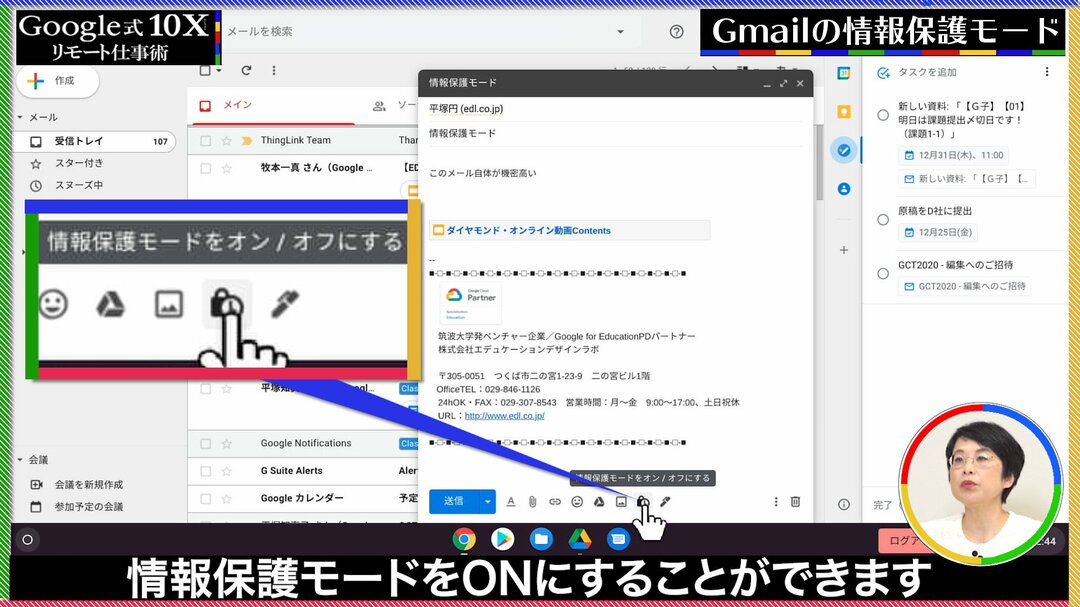Viewport: 1080px width, 607px height.
Task: Select the 牧本一真 さん email checkbox
Action: [205, 168]
